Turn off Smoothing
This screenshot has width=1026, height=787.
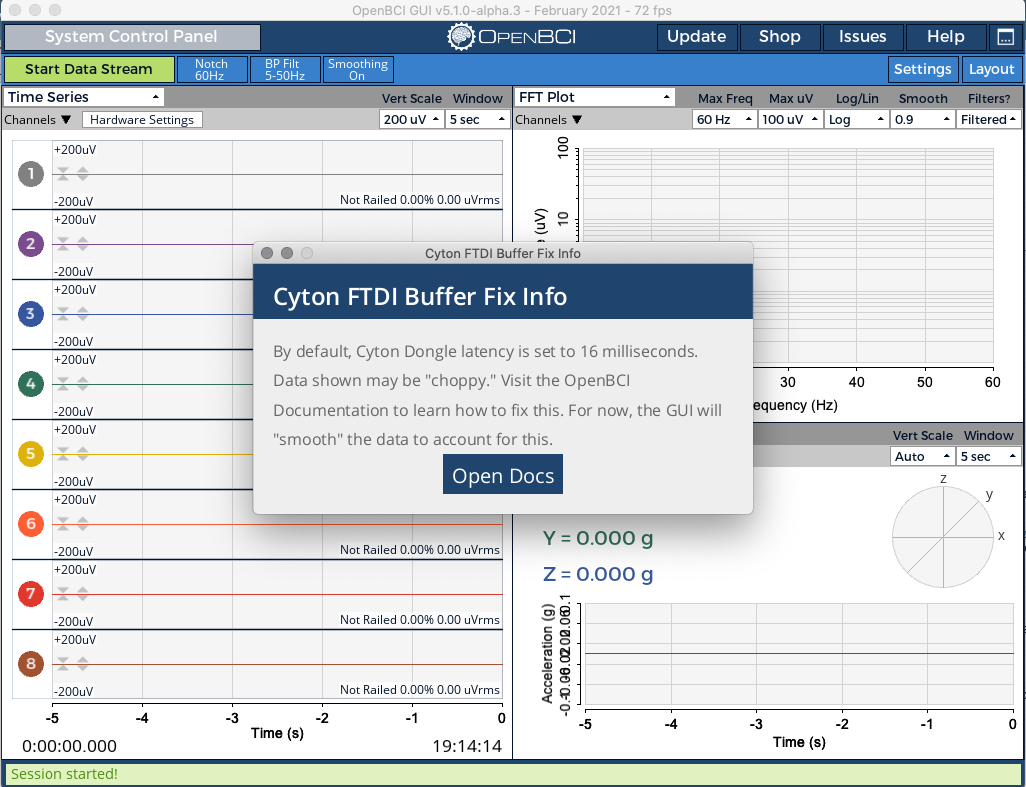(x=358, y=69)
